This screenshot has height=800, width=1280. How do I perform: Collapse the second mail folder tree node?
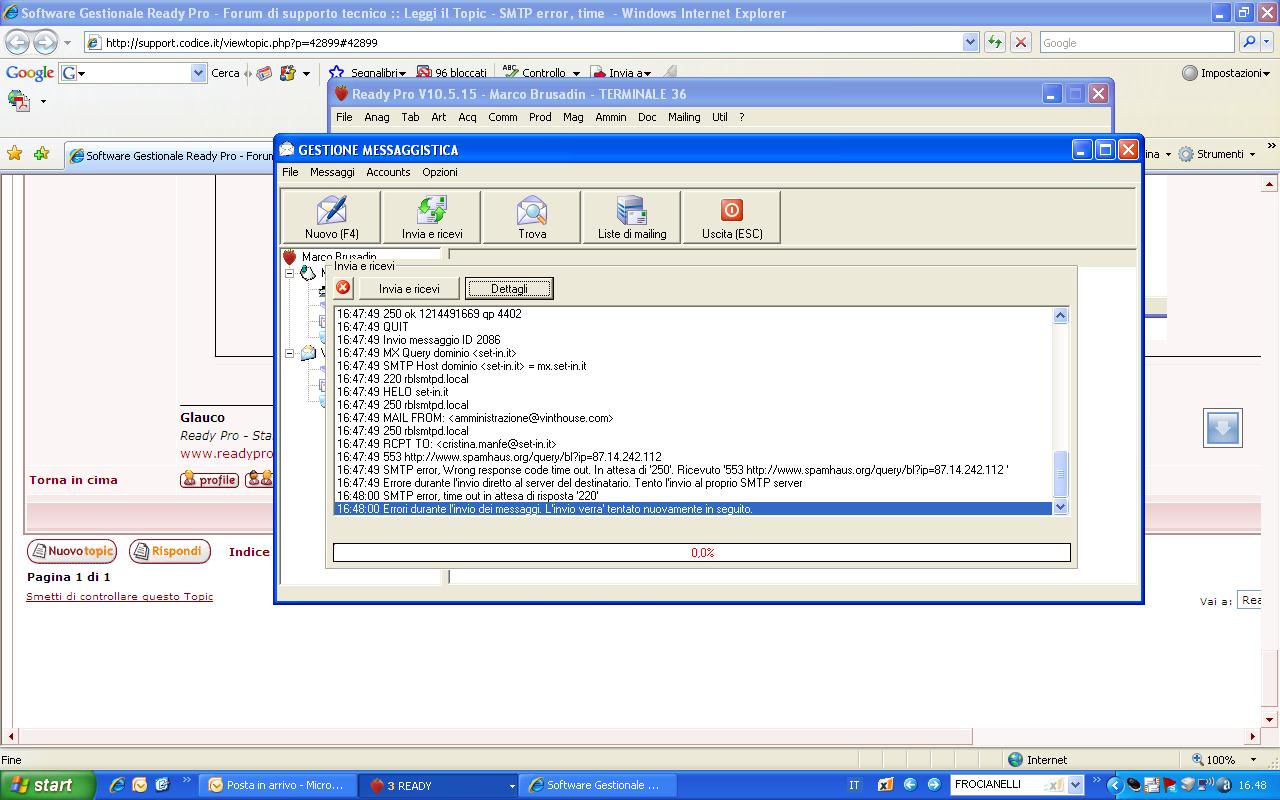[x=290, y=353]
